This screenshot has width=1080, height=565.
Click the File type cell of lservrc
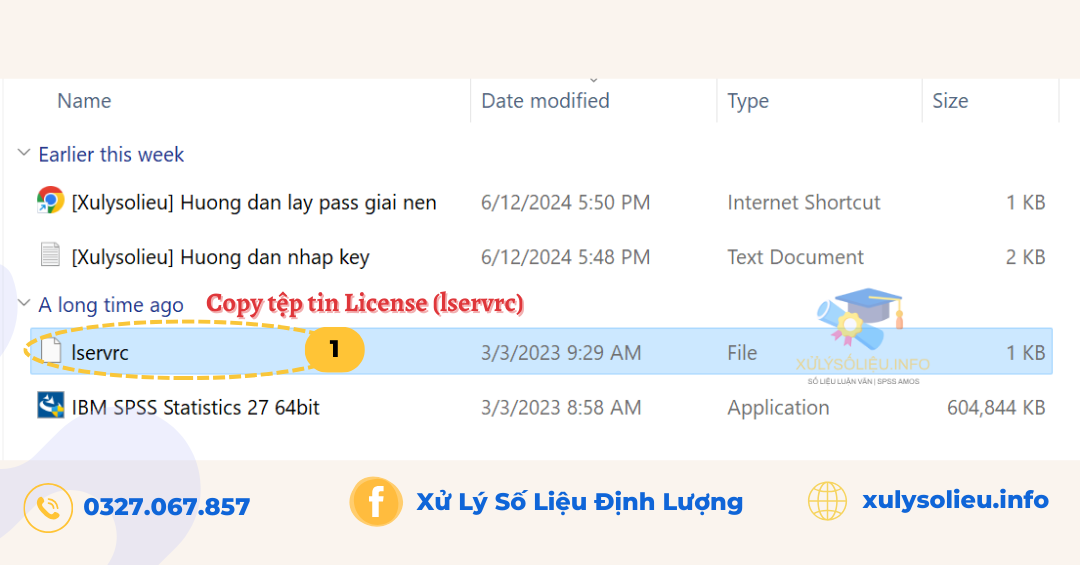click(x=742, y=353)
